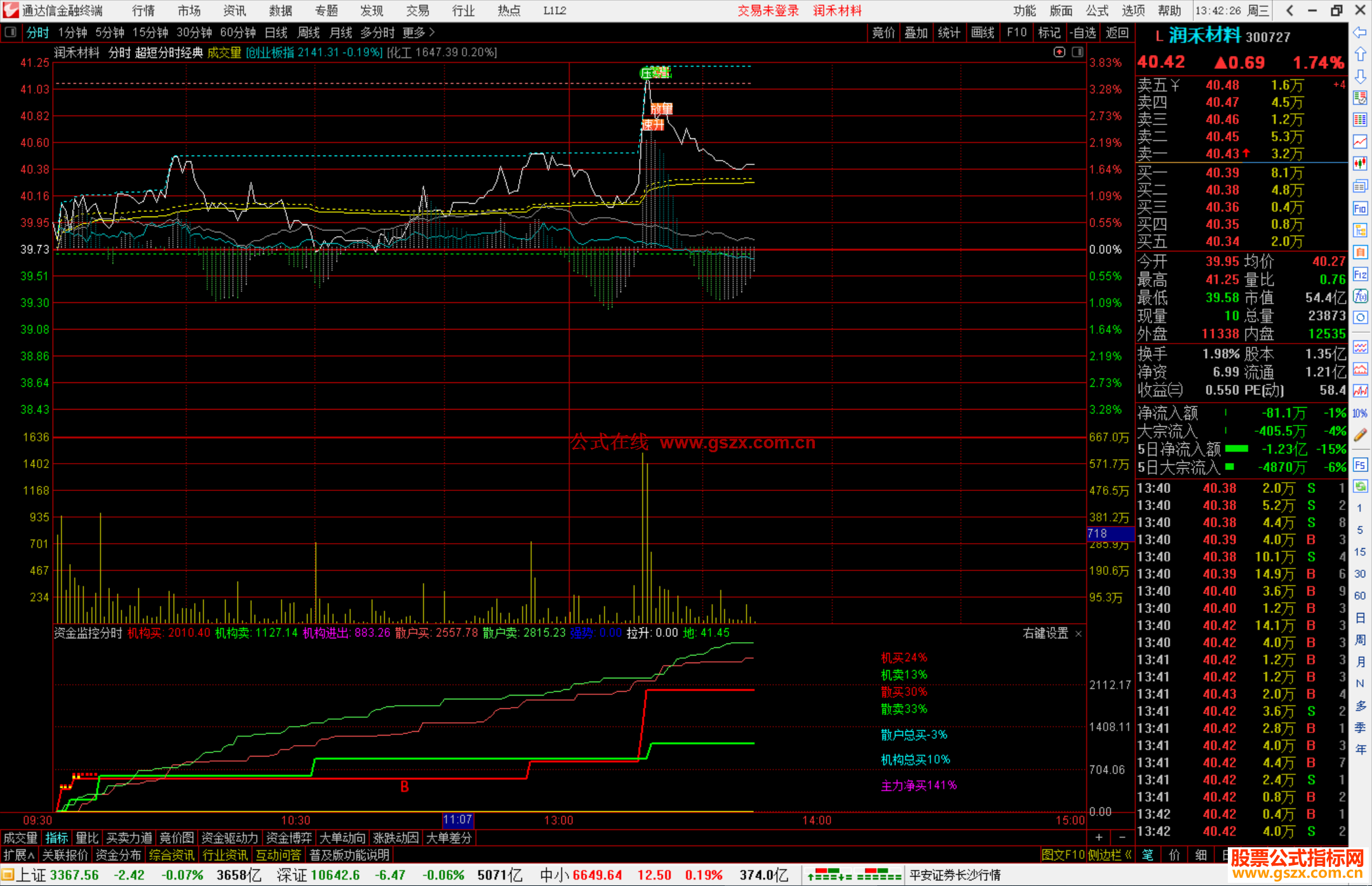Click the panel layout icon atop chart
The height and width of the screenshot is (886, 1372).
coord(1077,52)
